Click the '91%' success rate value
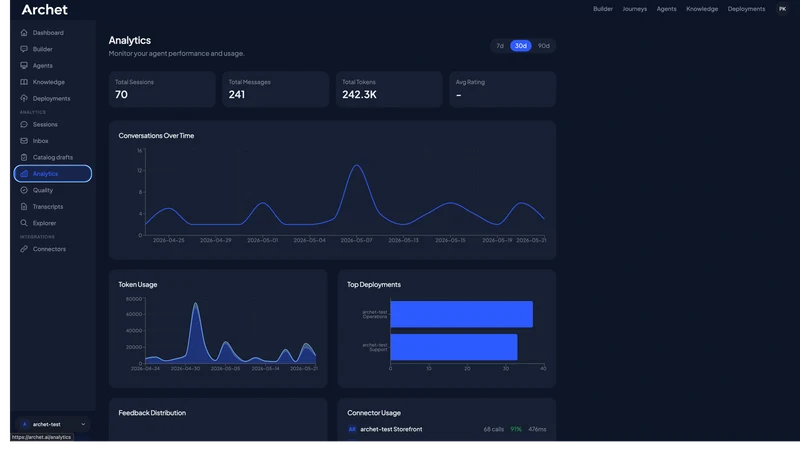Image resolution: width=800 pixels, height=450 pixels. (516, 429)
